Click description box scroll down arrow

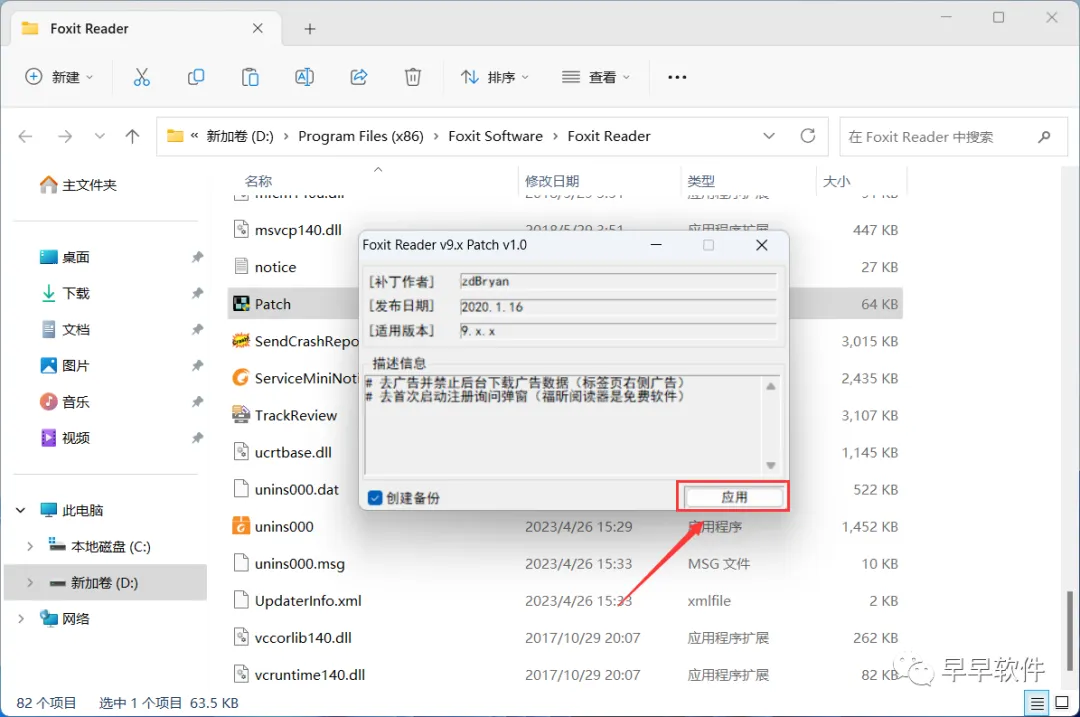click(x=771, y=466)
